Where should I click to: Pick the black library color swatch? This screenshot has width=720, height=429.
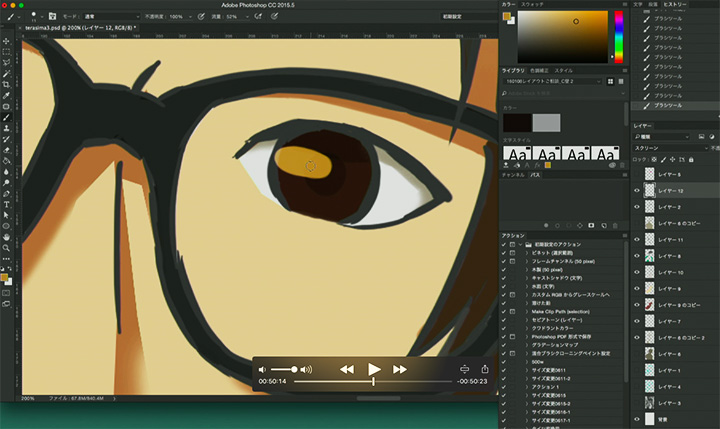coord(518,123)
